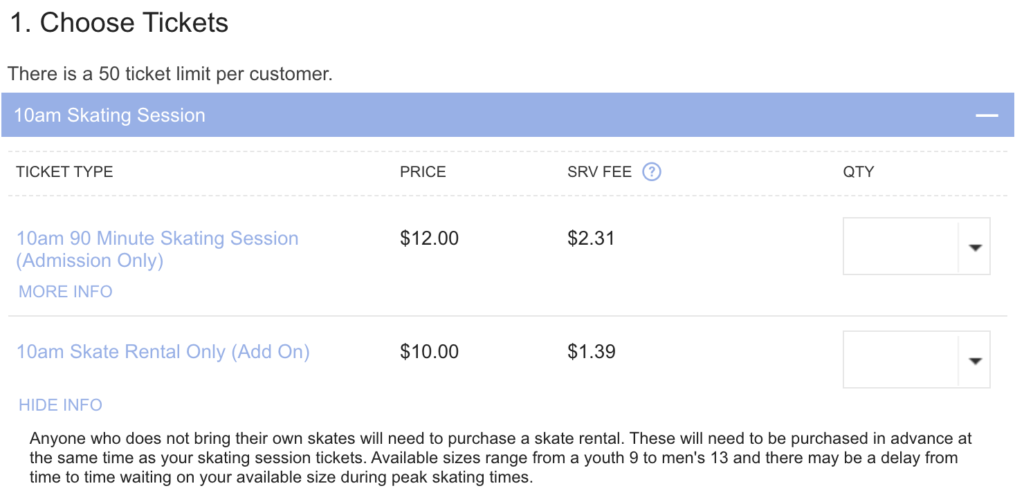This screenshot has height=495, width=1024.
Task: Open the 10am Skate Rental Only link
Action: (163, 352)
